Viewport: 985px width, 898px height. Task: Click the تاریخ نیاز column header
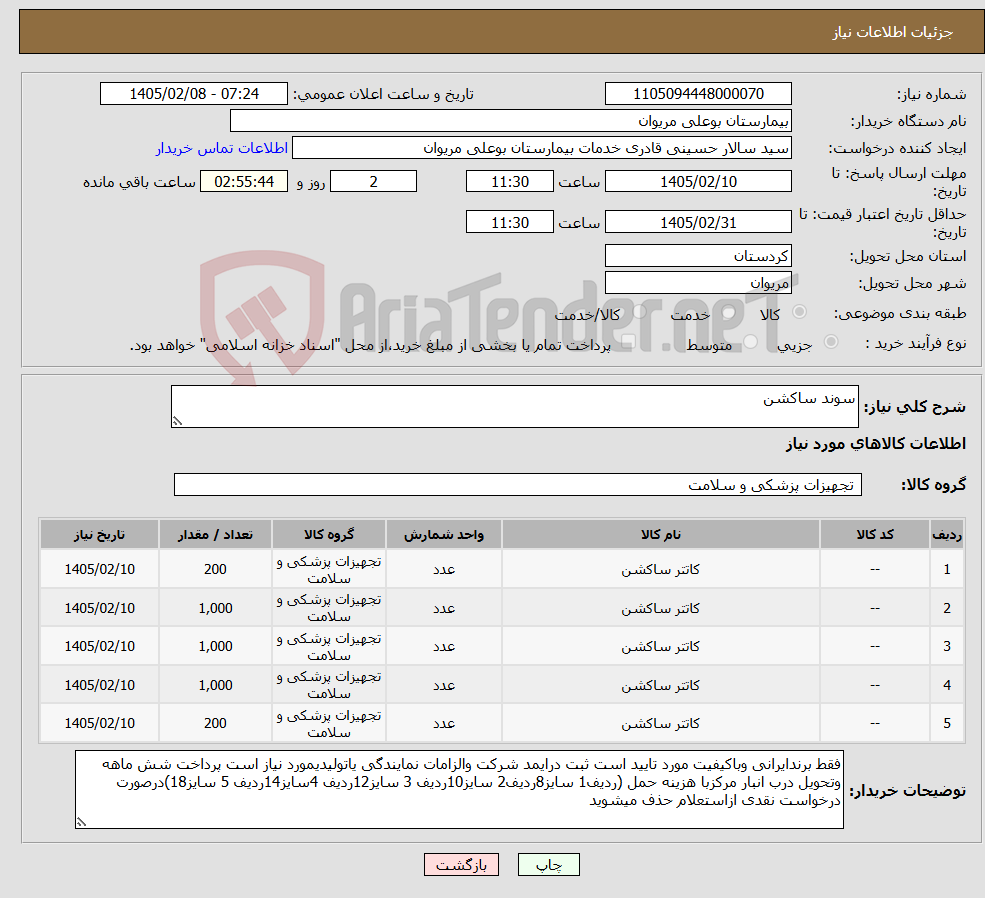pyautogui.click(x=99, y=534)
